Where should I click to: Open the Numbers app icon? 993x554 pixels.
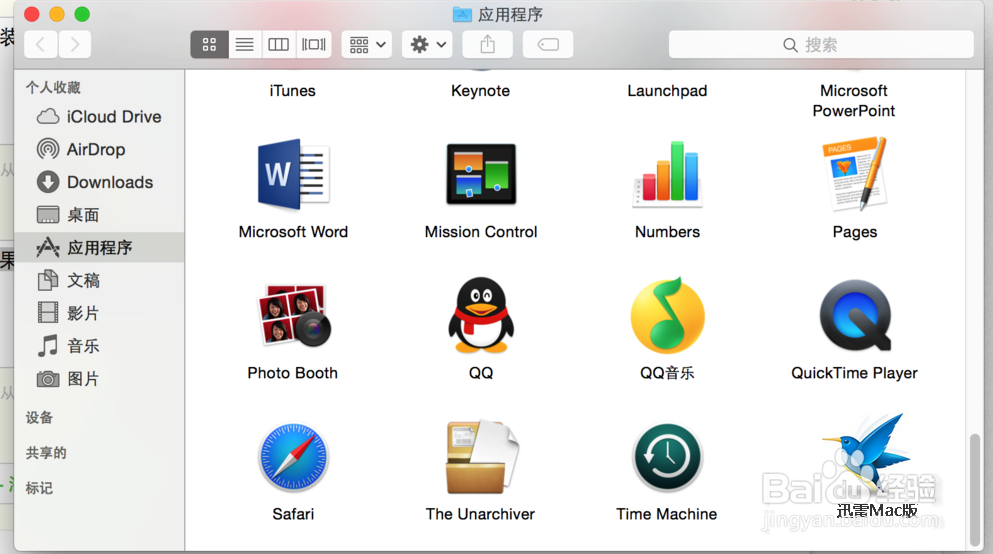667,174
